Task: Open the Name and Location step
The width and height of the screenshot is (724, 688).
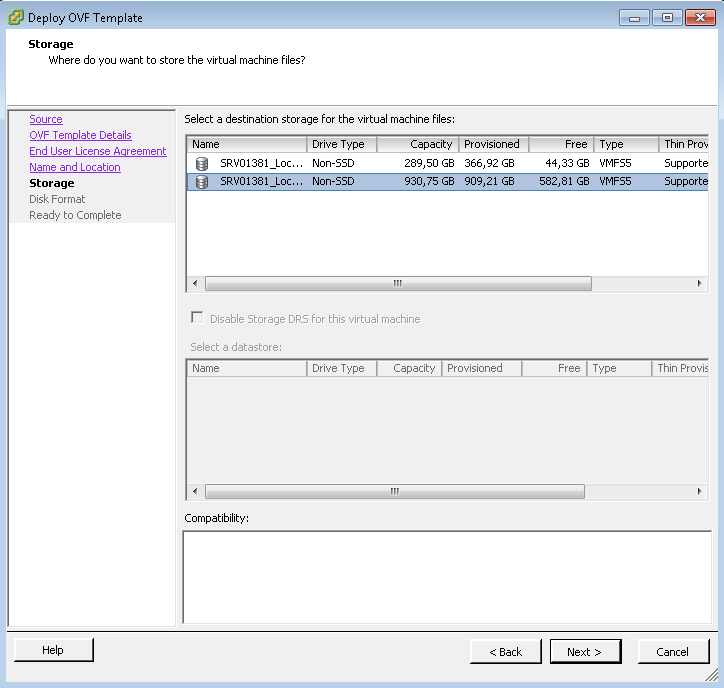Action: tap(75, 167)
